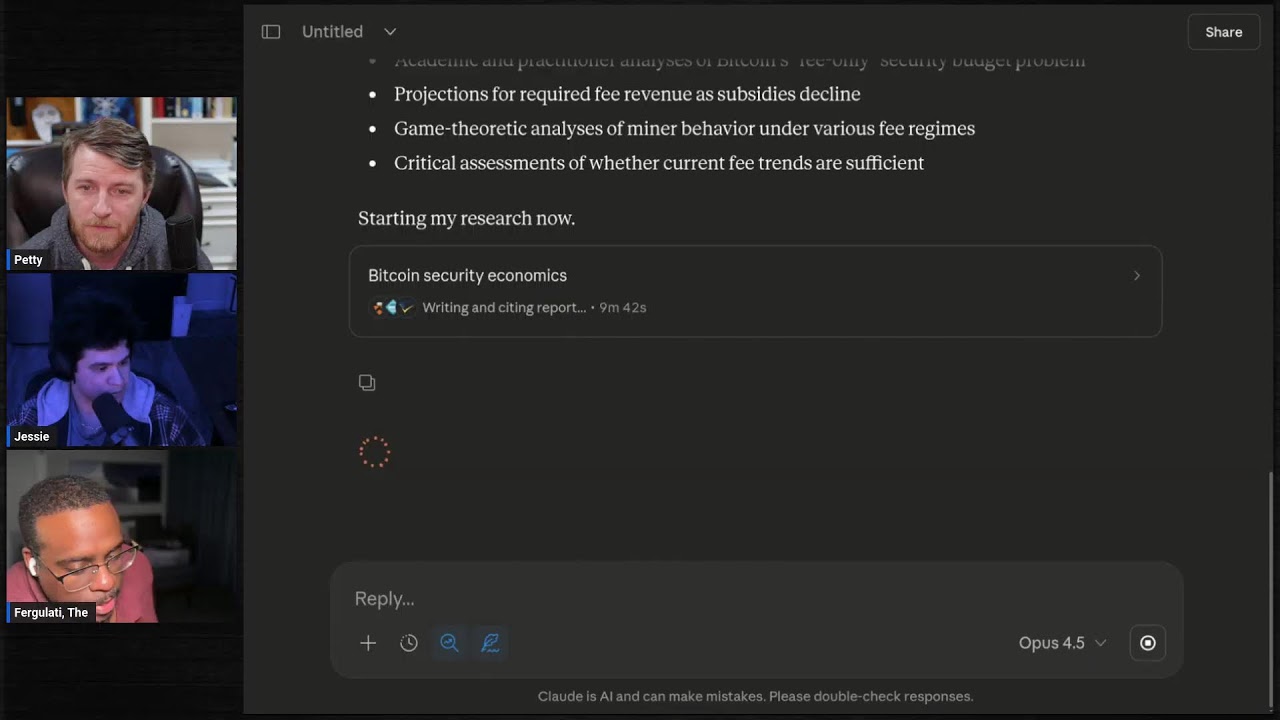
Task: Open the Bitcoin security economics card
Action: 755,290
